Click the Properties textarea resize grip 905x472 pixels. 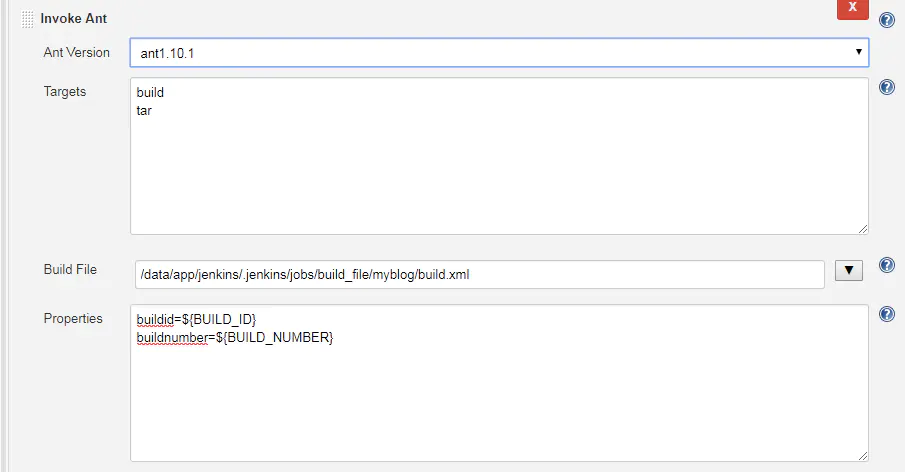[862, 456]
